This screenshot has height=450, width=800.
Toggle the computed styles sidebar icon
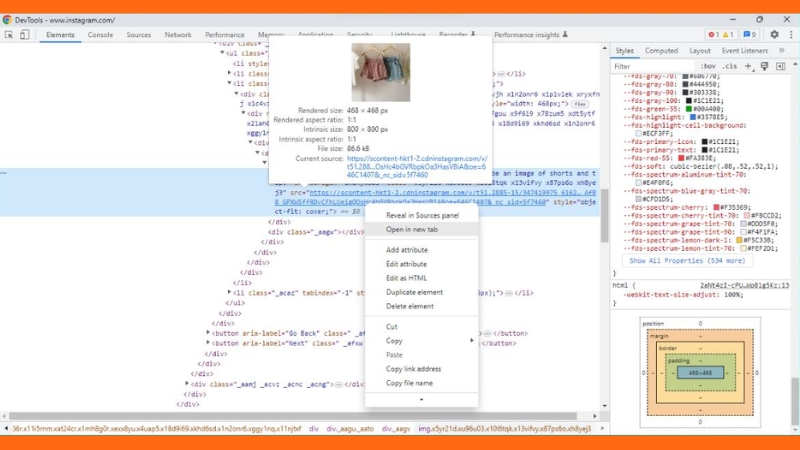tap(781, 66)
